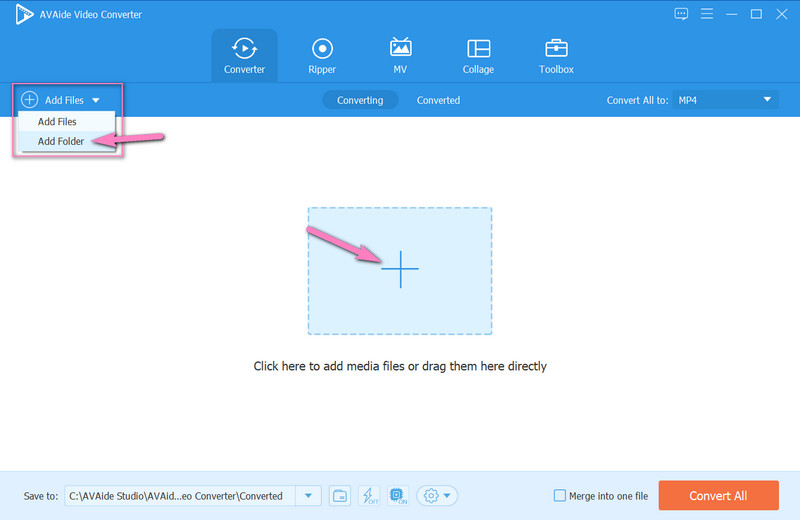
Task: Open the feedback chat icon
Action: click(682, 13)
